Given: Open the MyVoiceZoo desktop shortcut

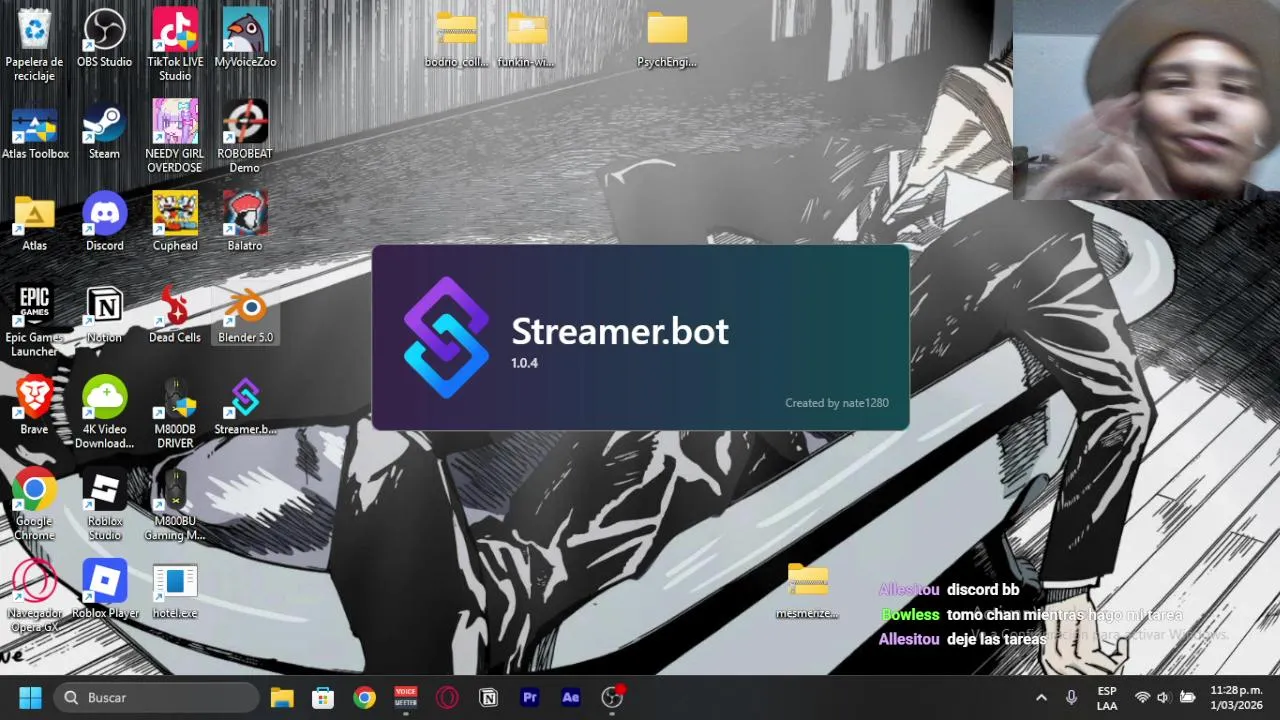Looking at the screenshot, I should (x=245, y=38).
